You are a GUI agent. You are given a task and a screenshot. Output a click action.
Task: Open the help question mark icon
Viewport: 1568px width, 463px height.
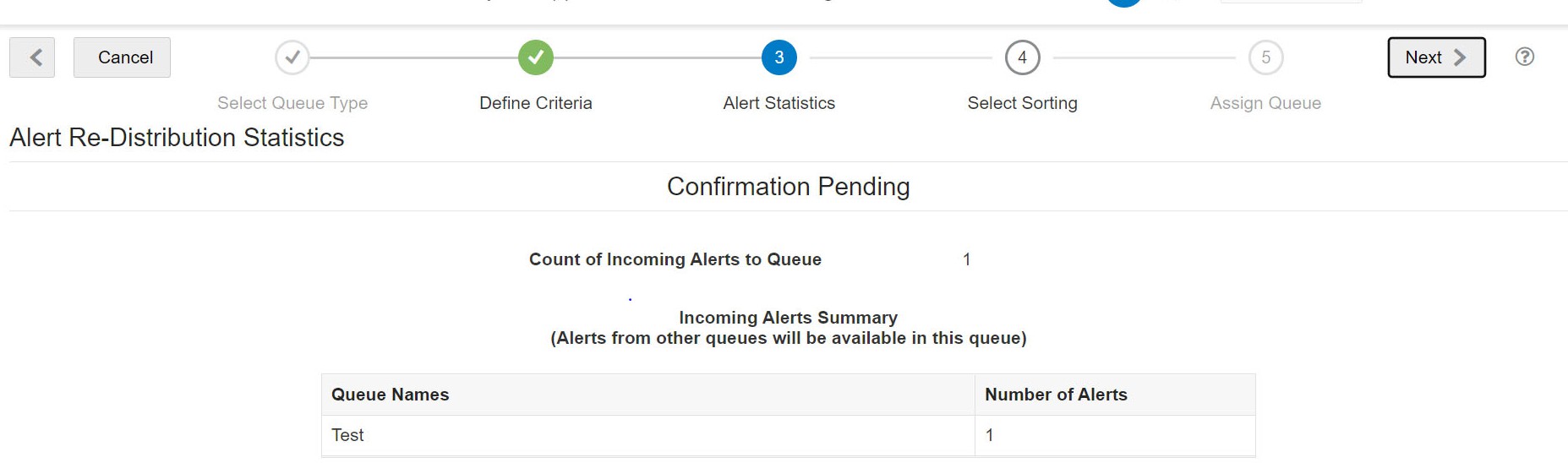pyautogui.click(x=1525, y=57)
